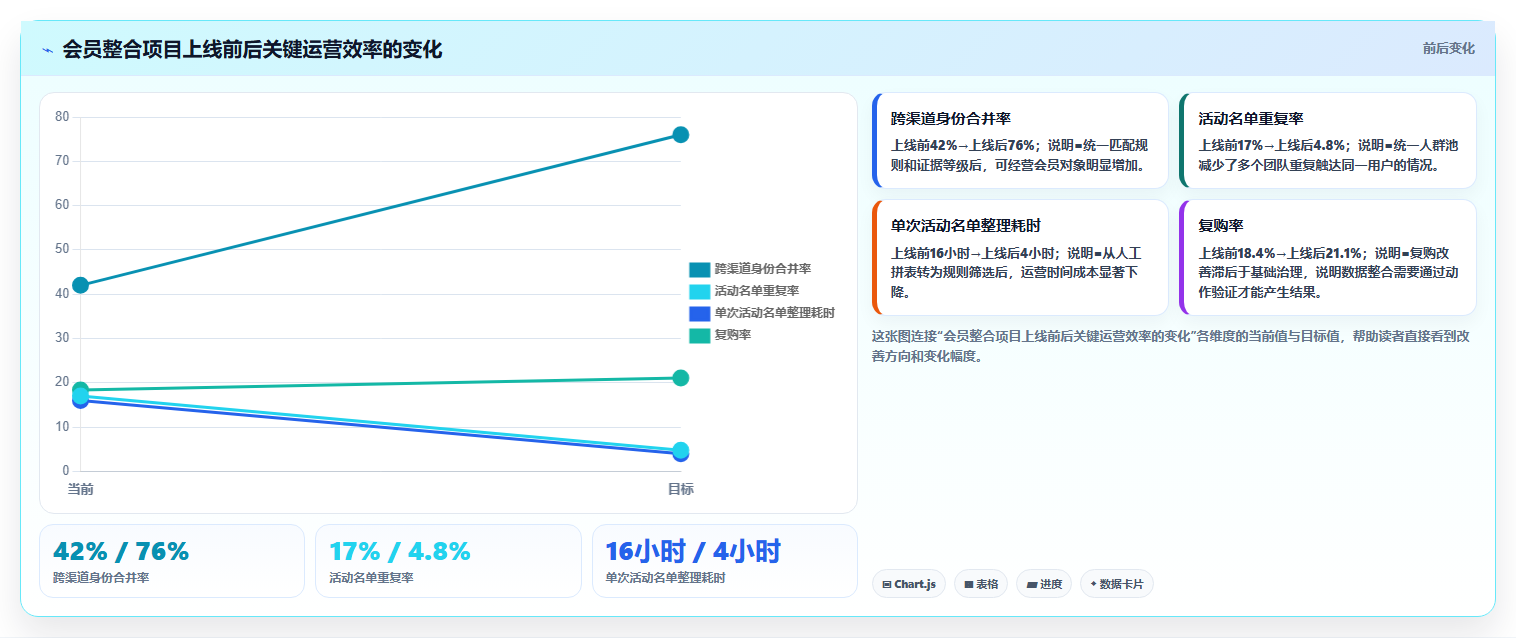Select the 42 data point at 当前
This screenshot has height=638, width=1516.
(x=81, y=285)
